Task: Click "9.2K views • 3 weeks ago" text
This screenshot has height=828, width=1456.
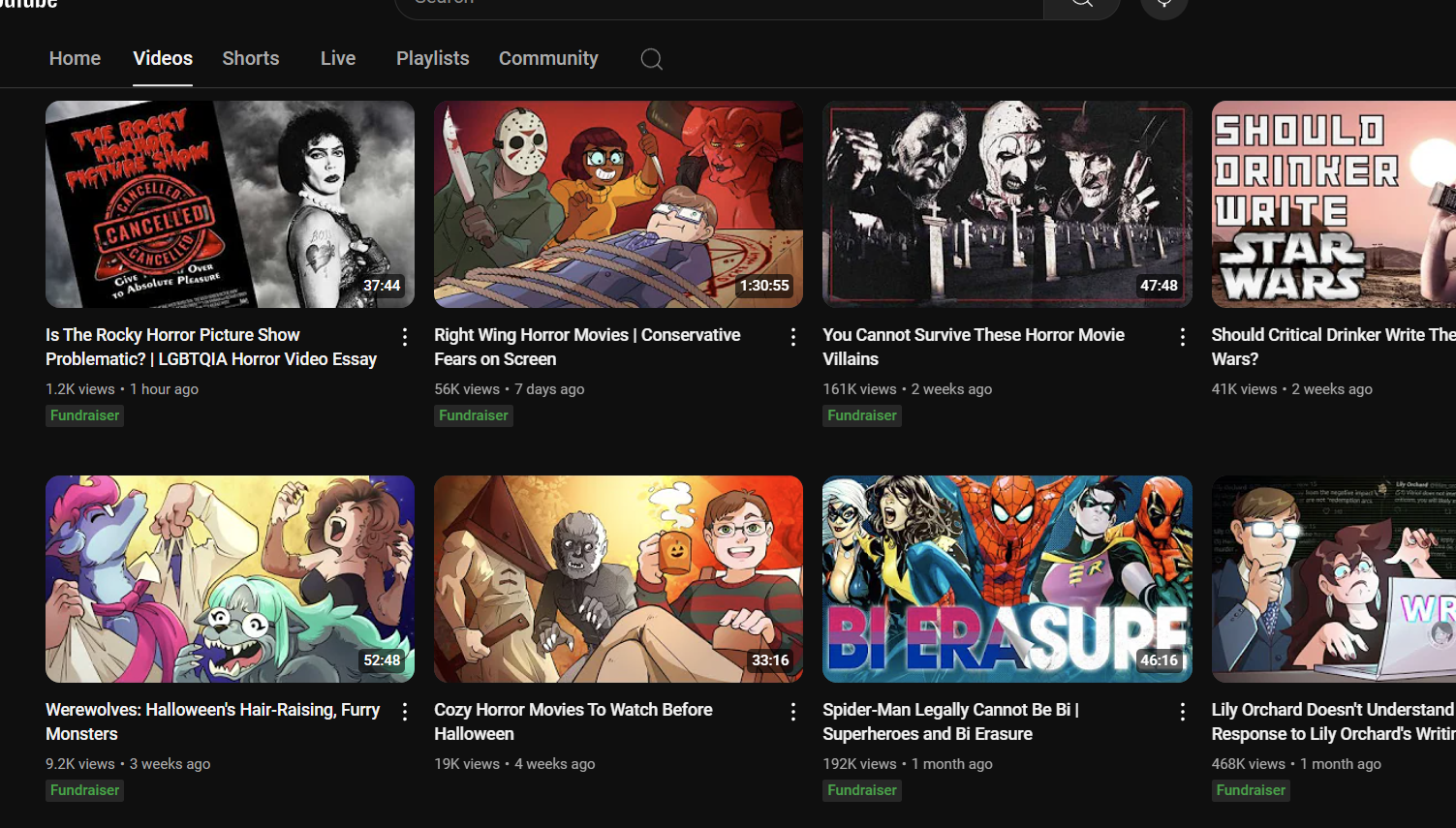Action: coord(128,764)
